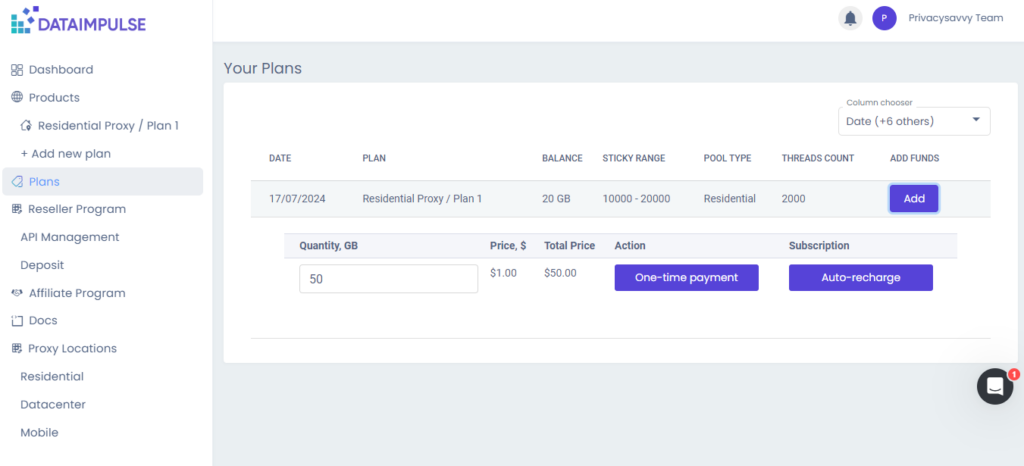This screenshot has width=1024, height=466.
Task: Click Add new plan link
Action: coord(66,154)
